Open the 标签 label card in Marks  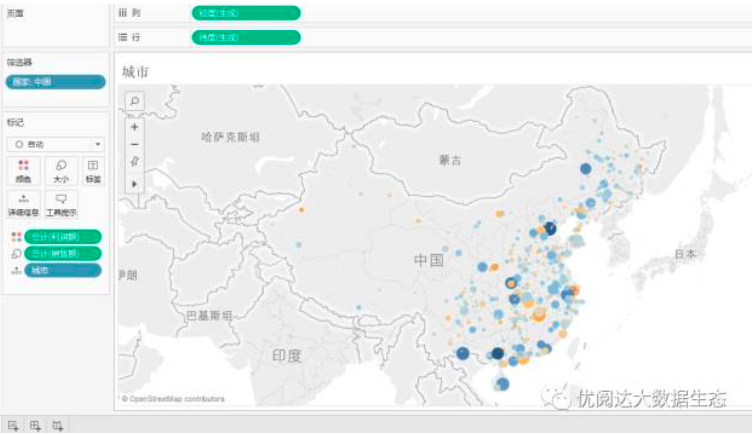pos(93,171)
